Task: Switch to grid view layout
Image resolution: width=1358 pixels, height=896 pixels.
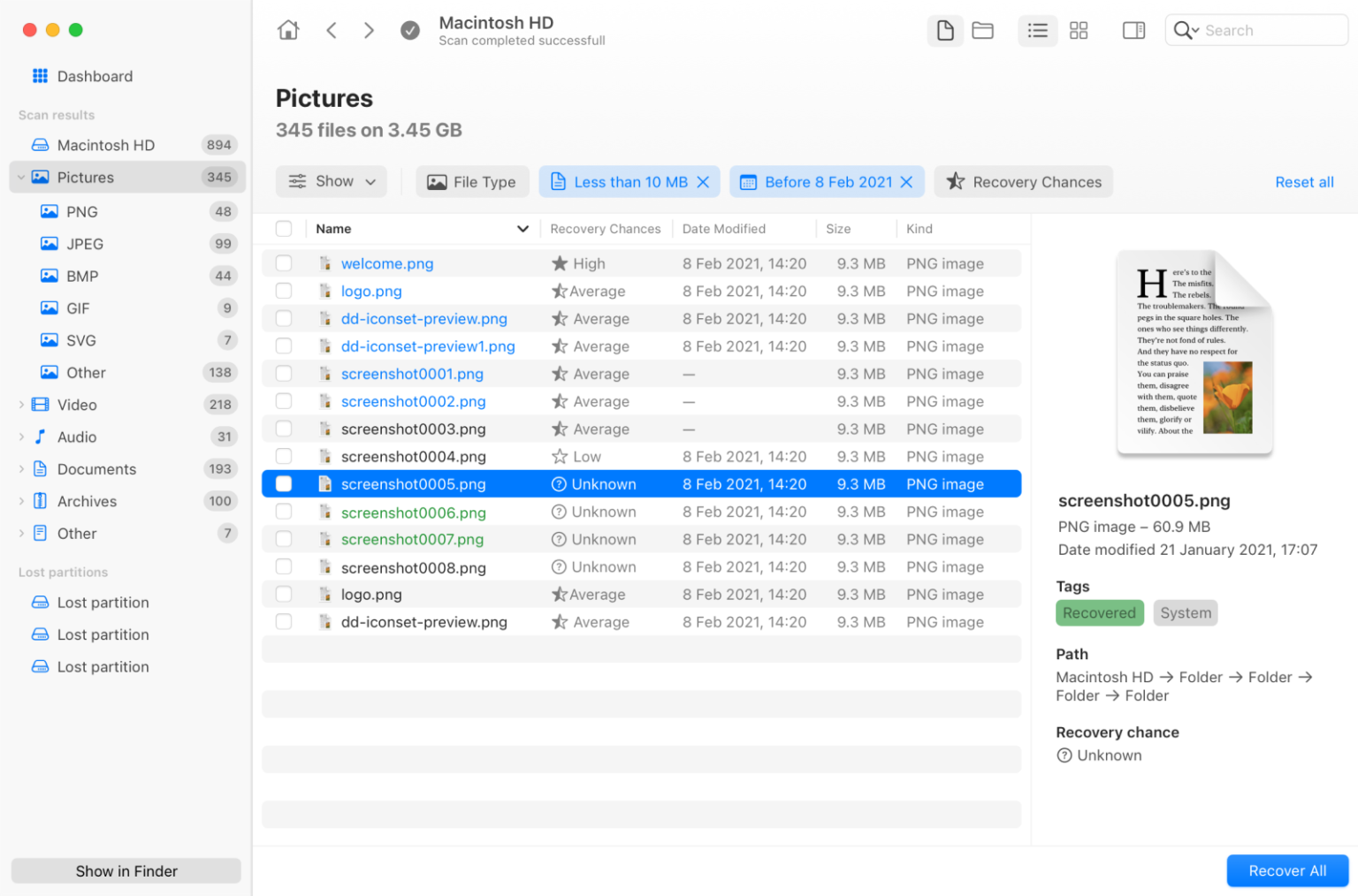Action: (1079, 30)
